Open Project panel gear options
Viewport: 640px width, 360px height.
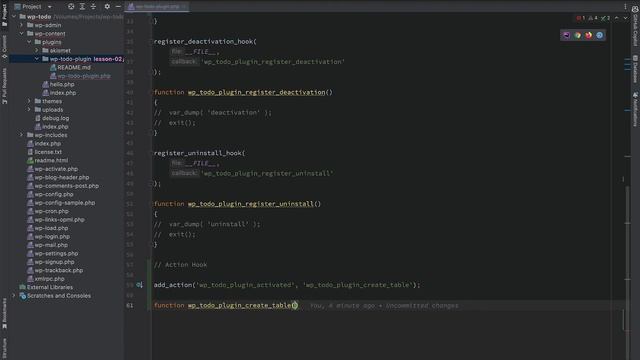click(x=107, y=7)
